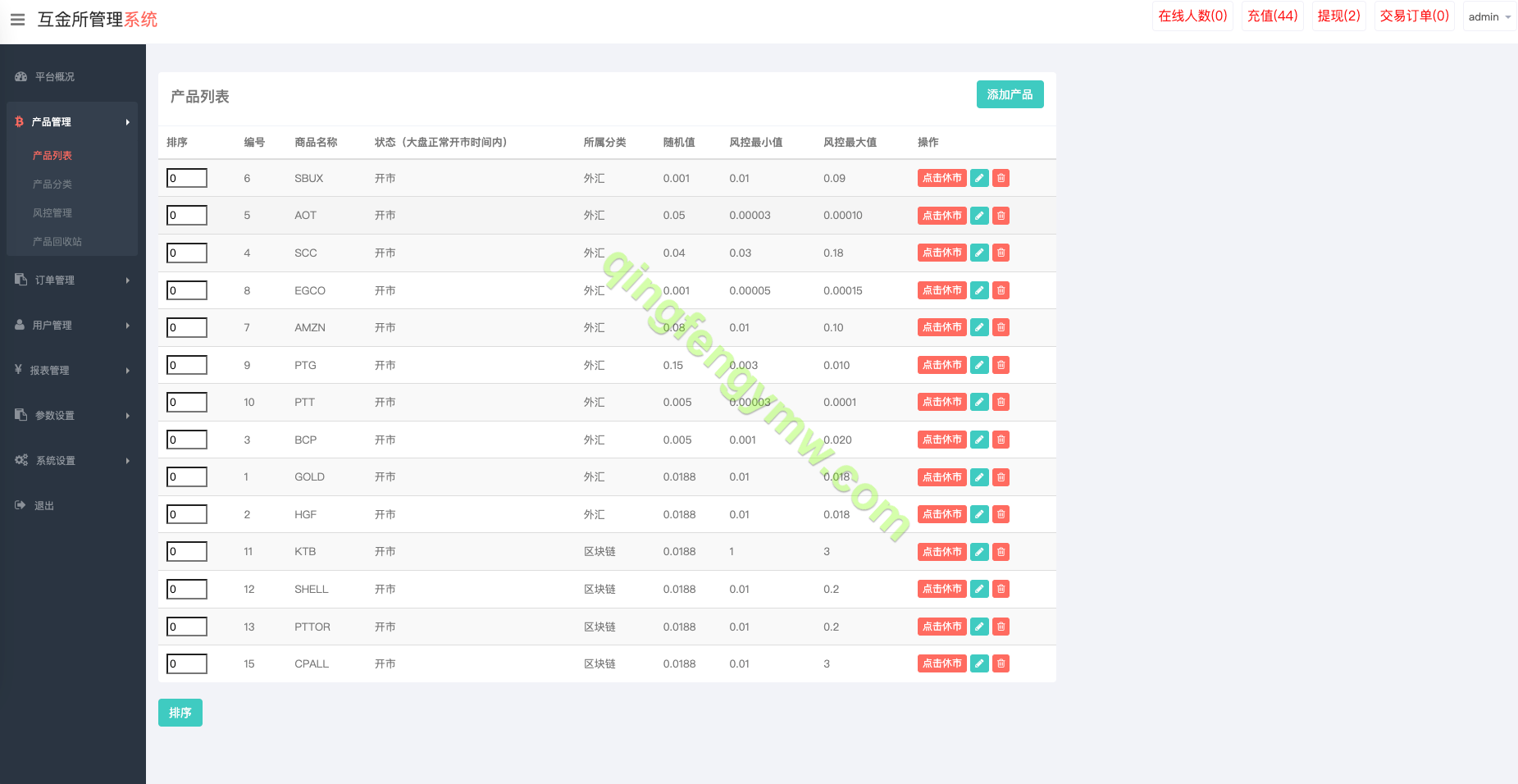
Task: Edit the SBUX product with pencil icon
Action: (x=979, y=178)
